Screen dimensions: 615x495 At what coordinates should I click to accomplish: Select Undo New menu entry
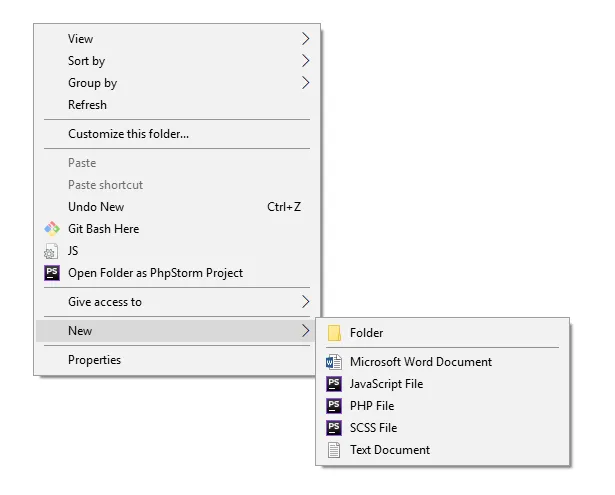(96, 207)
